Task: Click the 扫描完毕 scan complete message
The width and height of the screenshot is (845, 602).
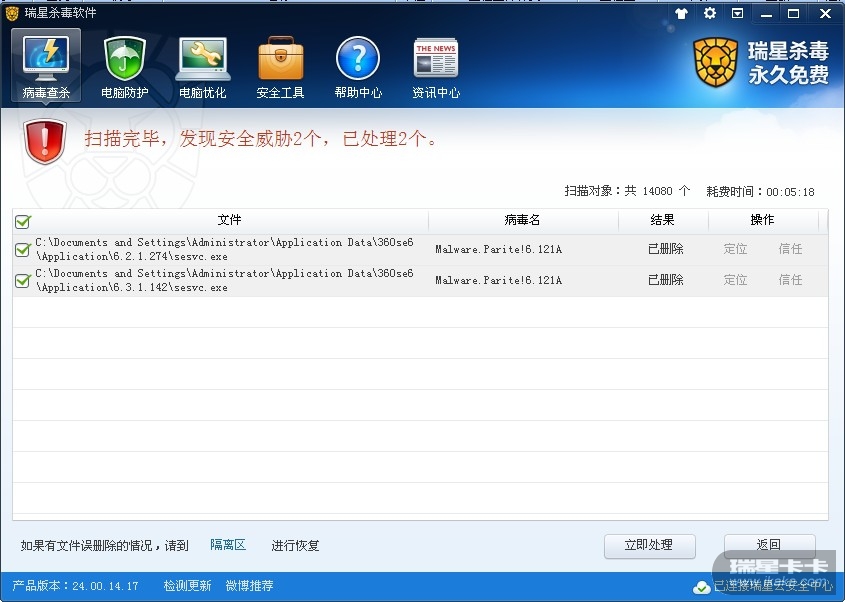Action: 261,139
